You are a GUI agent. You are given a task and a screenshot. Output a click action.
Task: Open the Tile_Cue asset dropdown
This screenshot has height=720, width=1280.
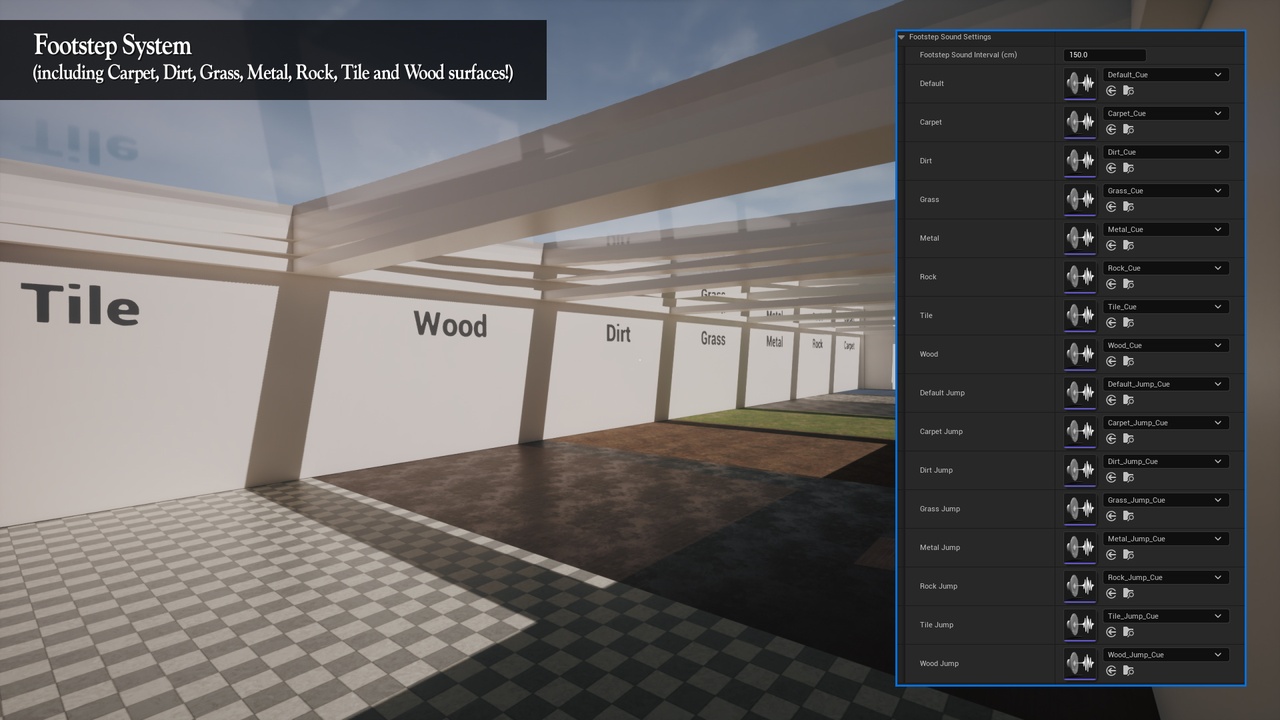point(1165,307)
